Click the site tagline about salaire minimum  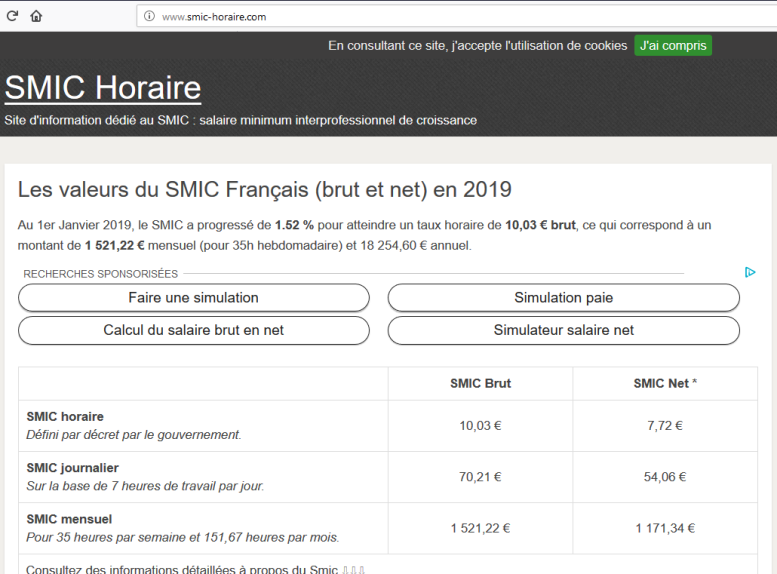(x=240, y=120)
